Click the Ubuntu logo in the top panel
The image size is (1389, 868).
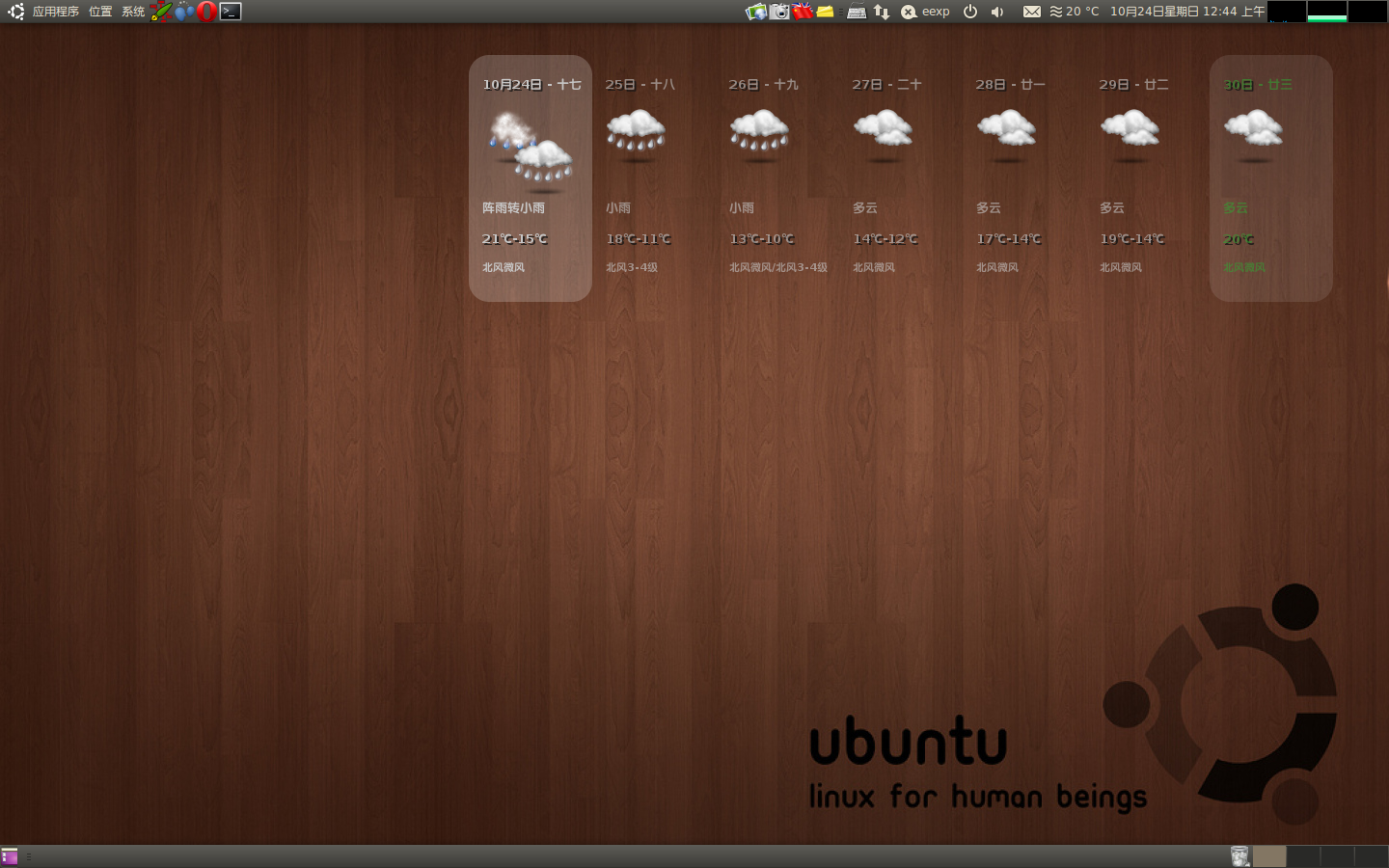tap(15, 12)
